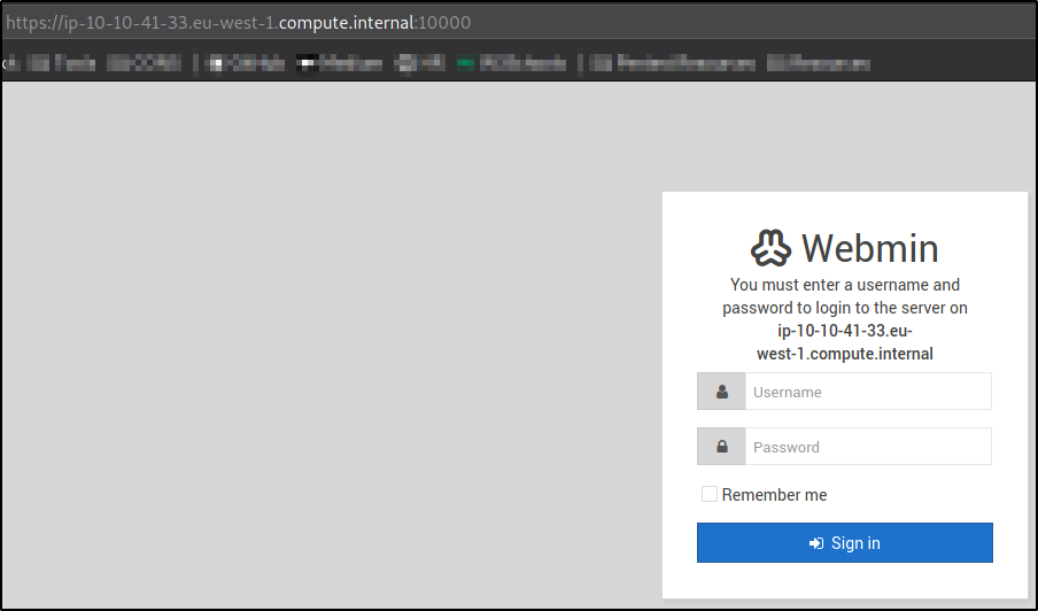Screen dimensions: 1038x611
Task: Click the user silhouette icon beside Username
Action: click(x=722, y=391)
